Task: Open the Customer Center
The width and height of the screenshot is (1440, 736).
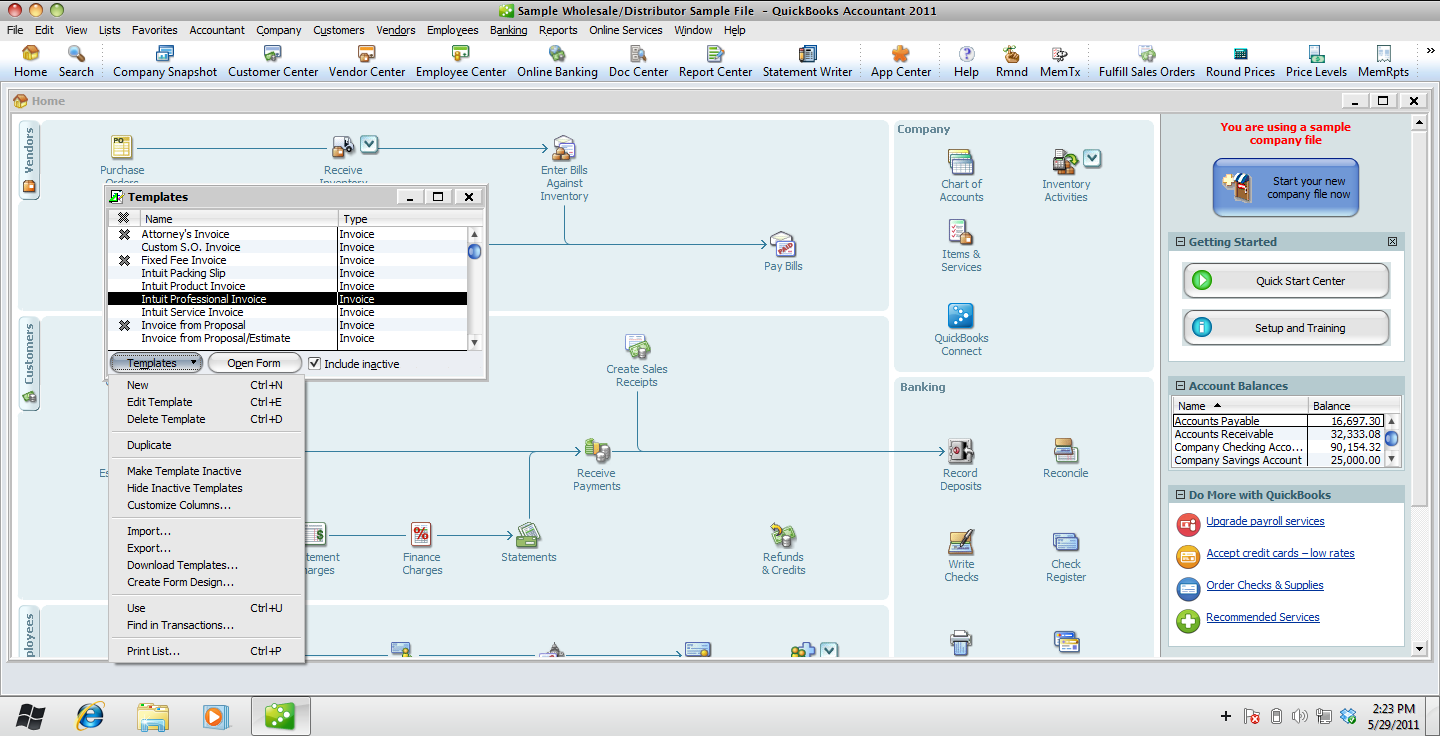Action: [273, 61]
